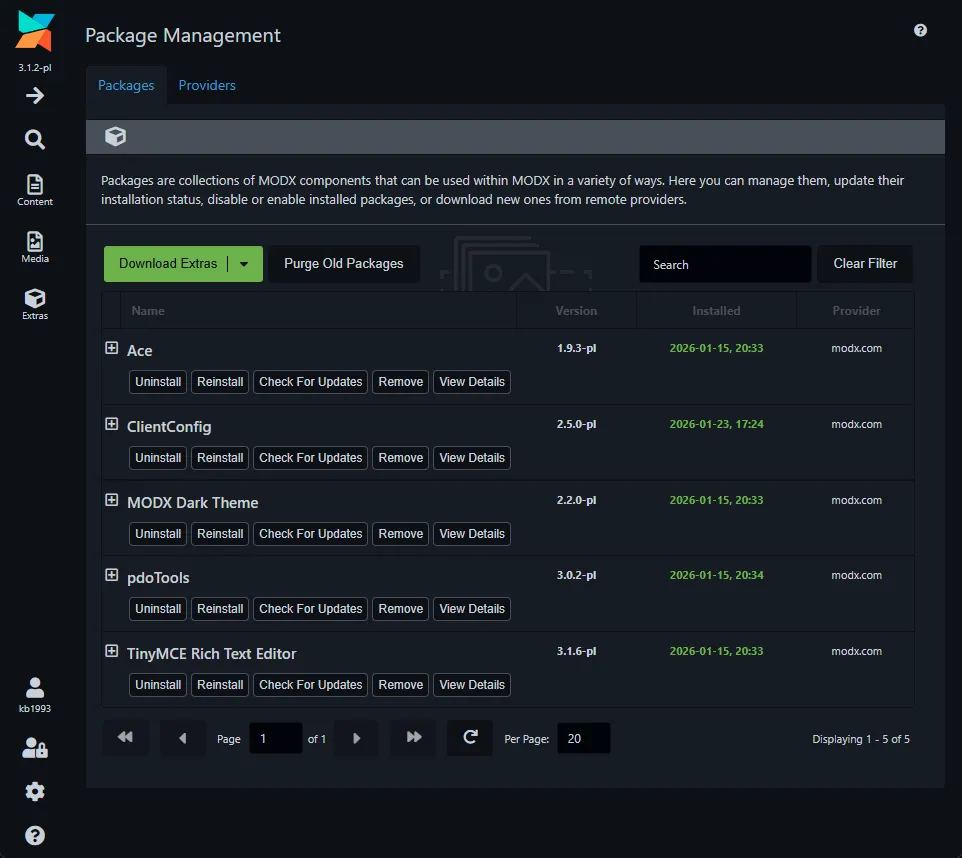
Task: Open the user lock management icon in sidebar
Action: (x=34, y=747)
